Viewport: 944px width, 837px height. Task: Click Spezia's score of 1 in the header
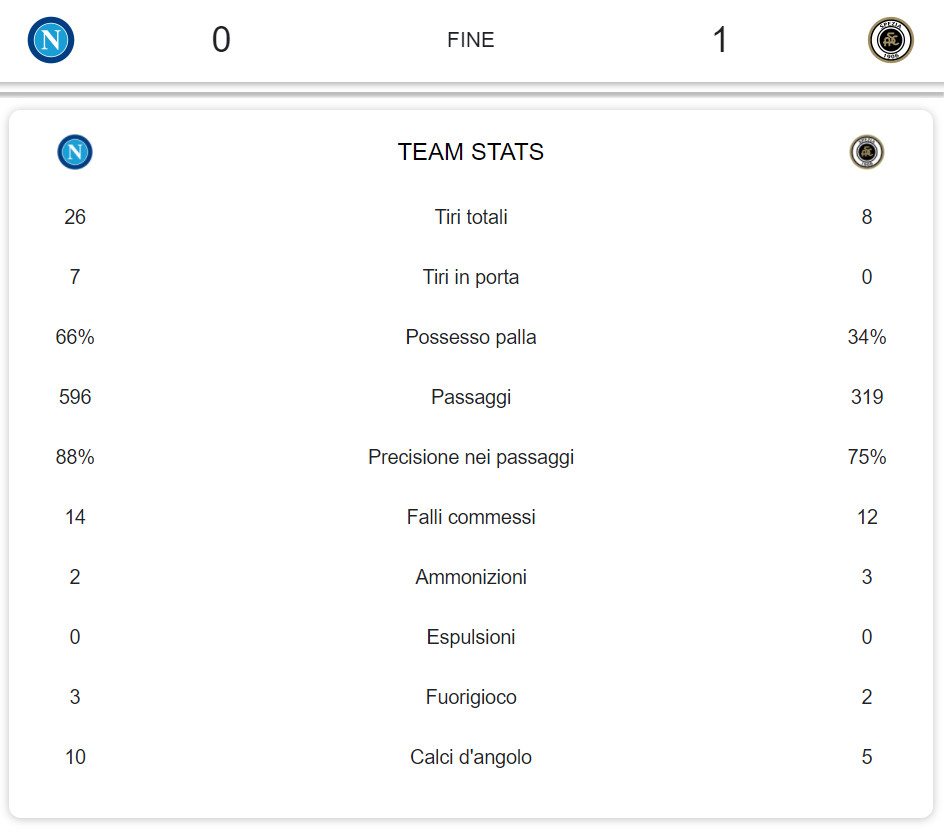click(x=719, y=40)
